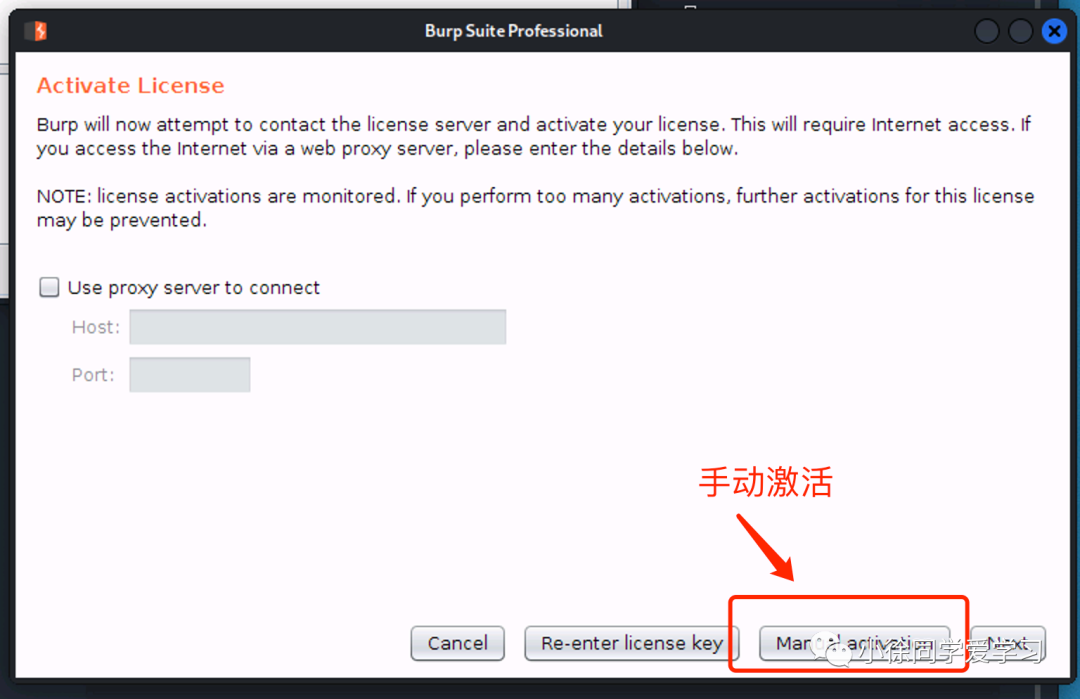
Task: Minimize the Burp Suite window
Action: (987, 31)
